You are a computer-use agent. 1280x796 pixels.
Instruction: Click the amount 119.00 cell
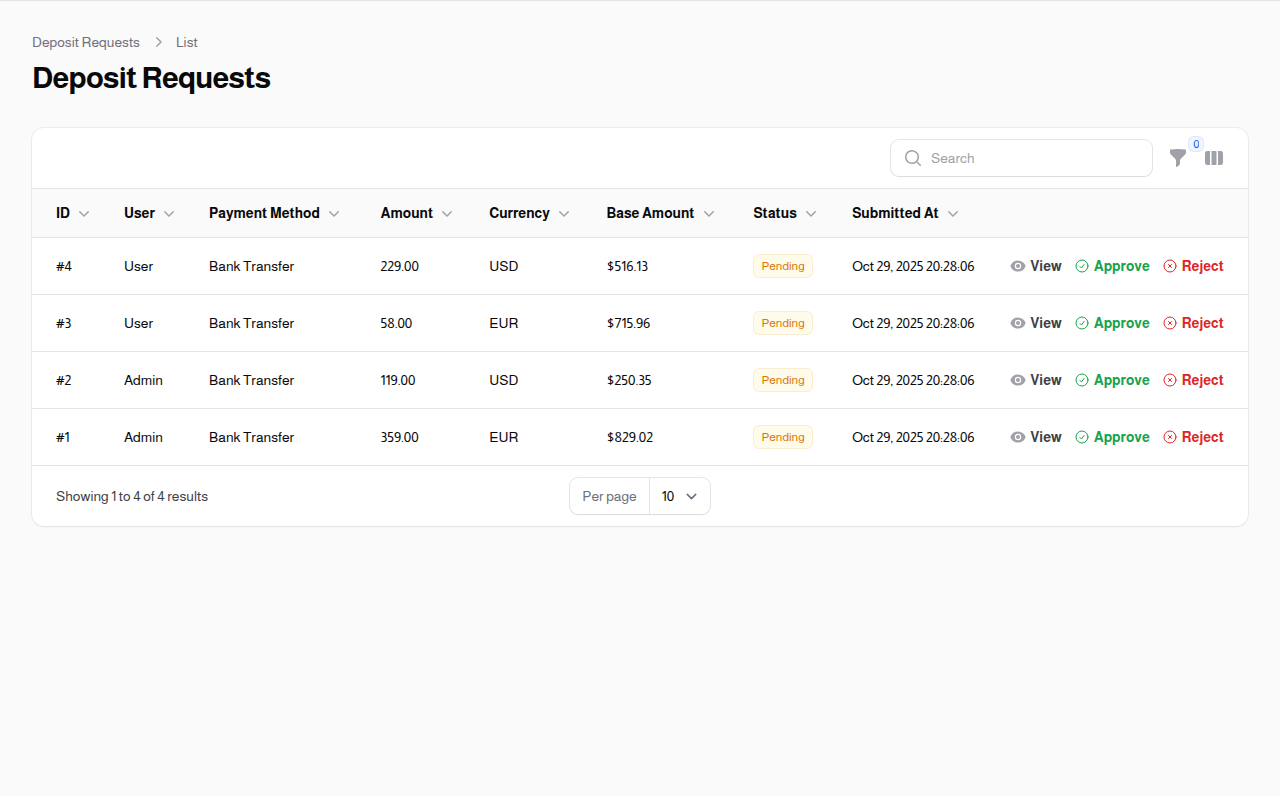coord(398,380)
